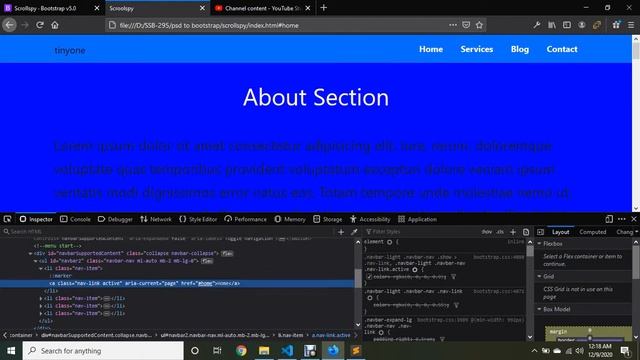Open DevTools three-dot customize menu
Viewport: 640px width, 360px height.
tap(622, 219)
